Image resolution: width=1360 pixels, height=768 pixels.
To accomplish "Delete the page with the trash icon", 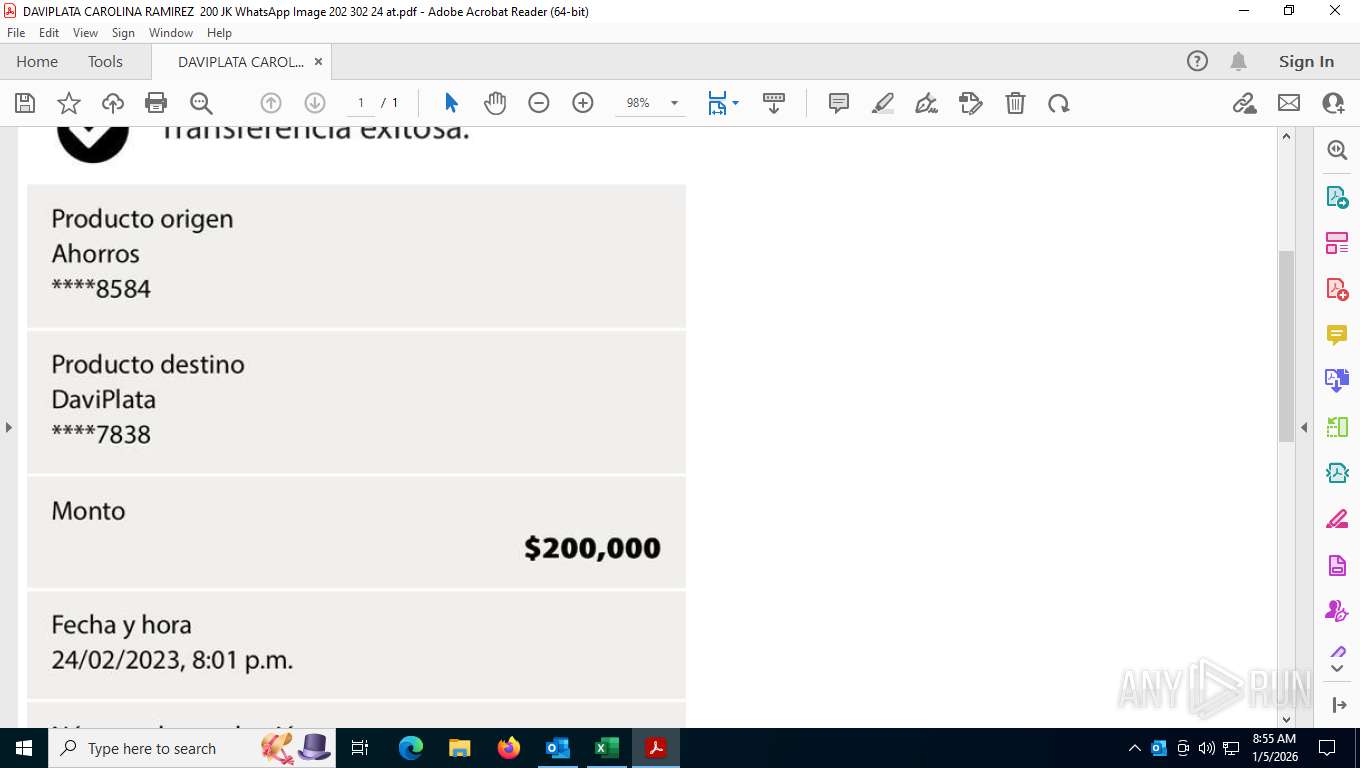I will point(1015,103).
